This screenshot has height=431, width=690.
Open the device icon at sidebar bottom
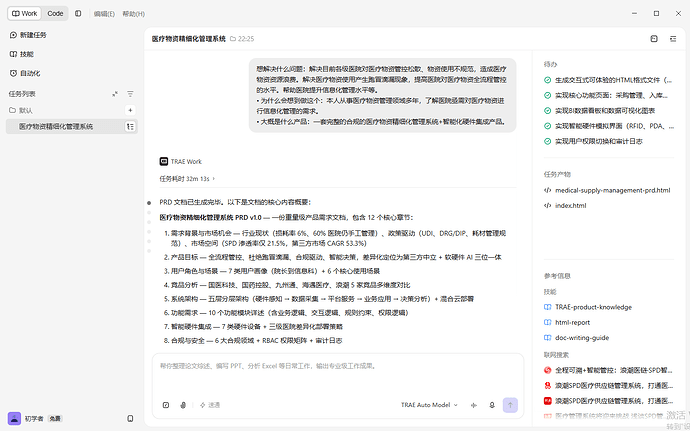coord(130,418)
